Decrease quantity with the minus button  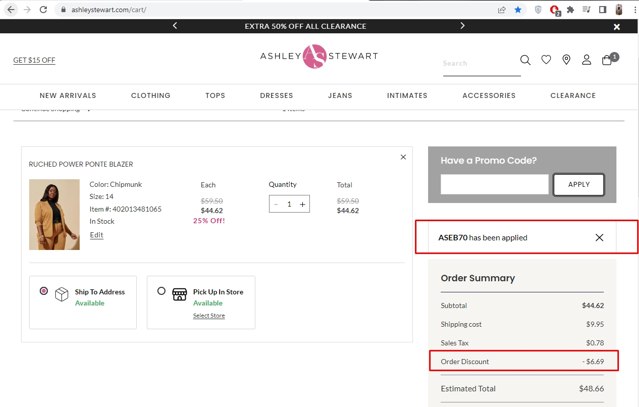click(276, 205)
